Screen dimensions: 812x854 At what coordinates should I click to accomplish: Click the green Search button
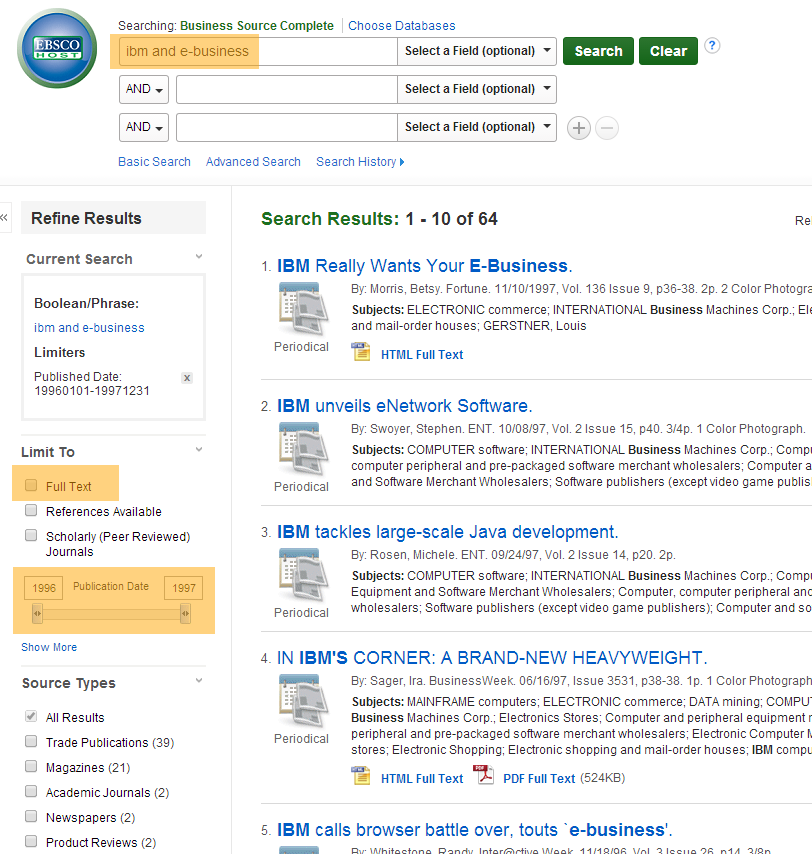click(x=598, y=51)
